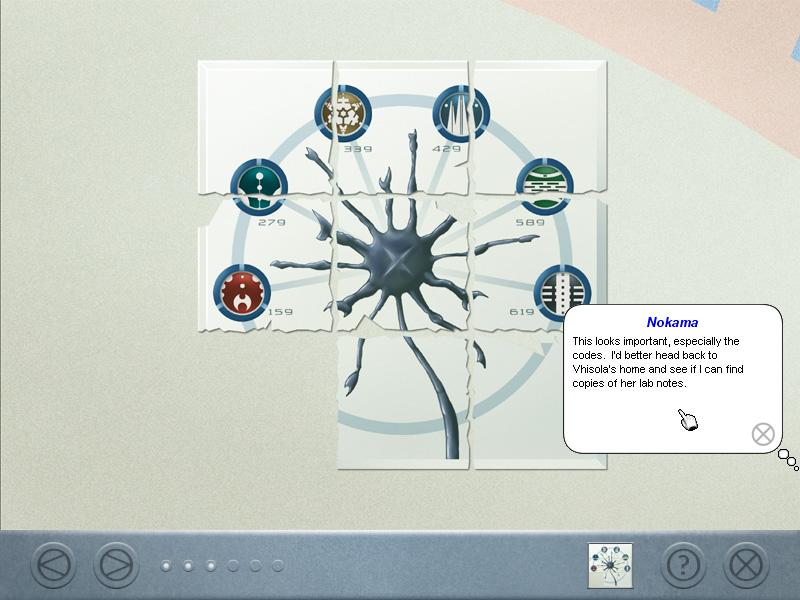
Task: Click the brown star symbol labeled 339
Action: tap(343, 113)
